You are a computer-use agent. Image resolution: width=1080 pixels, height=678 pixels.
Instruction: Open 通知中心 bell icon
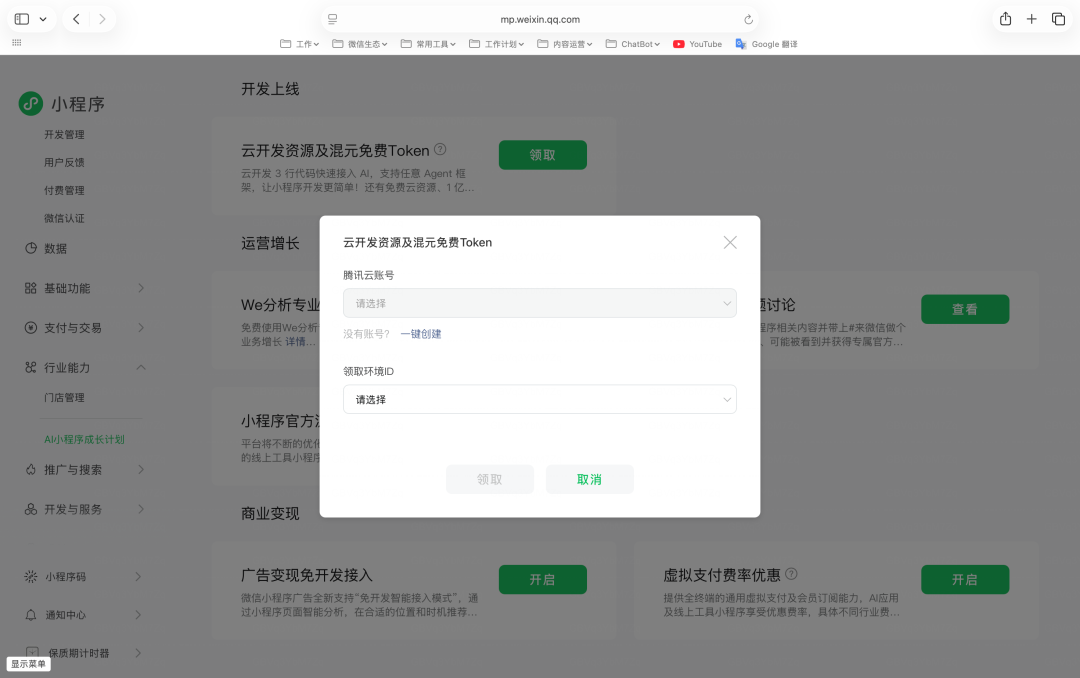pyautogui.click(x=33, y=614)
